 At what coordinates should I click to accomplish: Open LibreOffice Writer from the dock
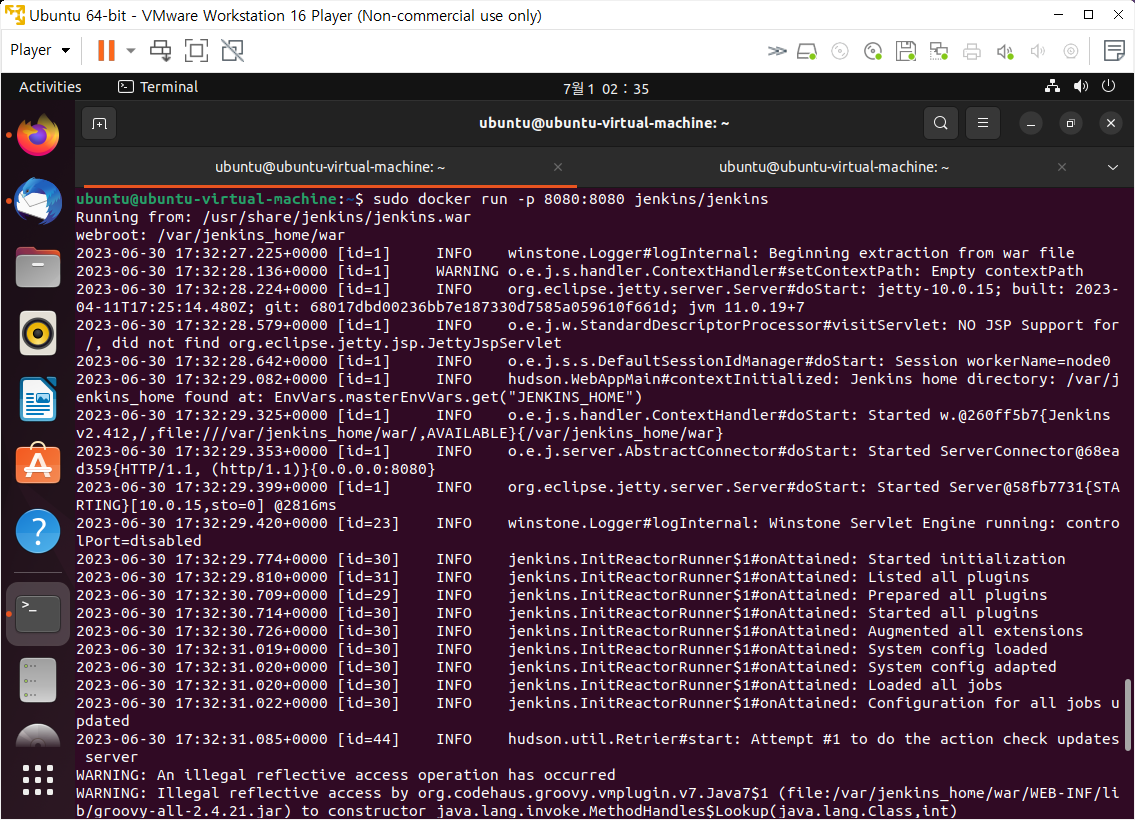(38, 399)
